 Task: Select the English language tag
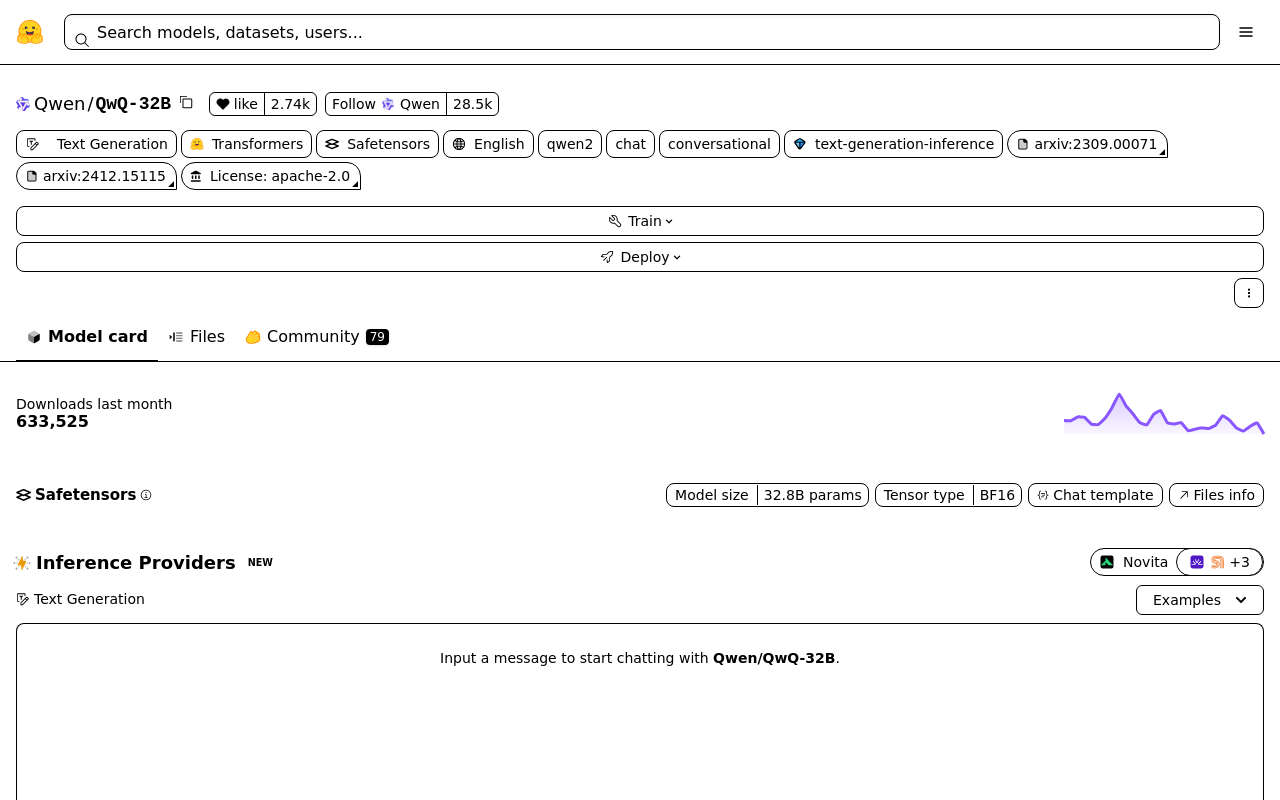point(488,144)
